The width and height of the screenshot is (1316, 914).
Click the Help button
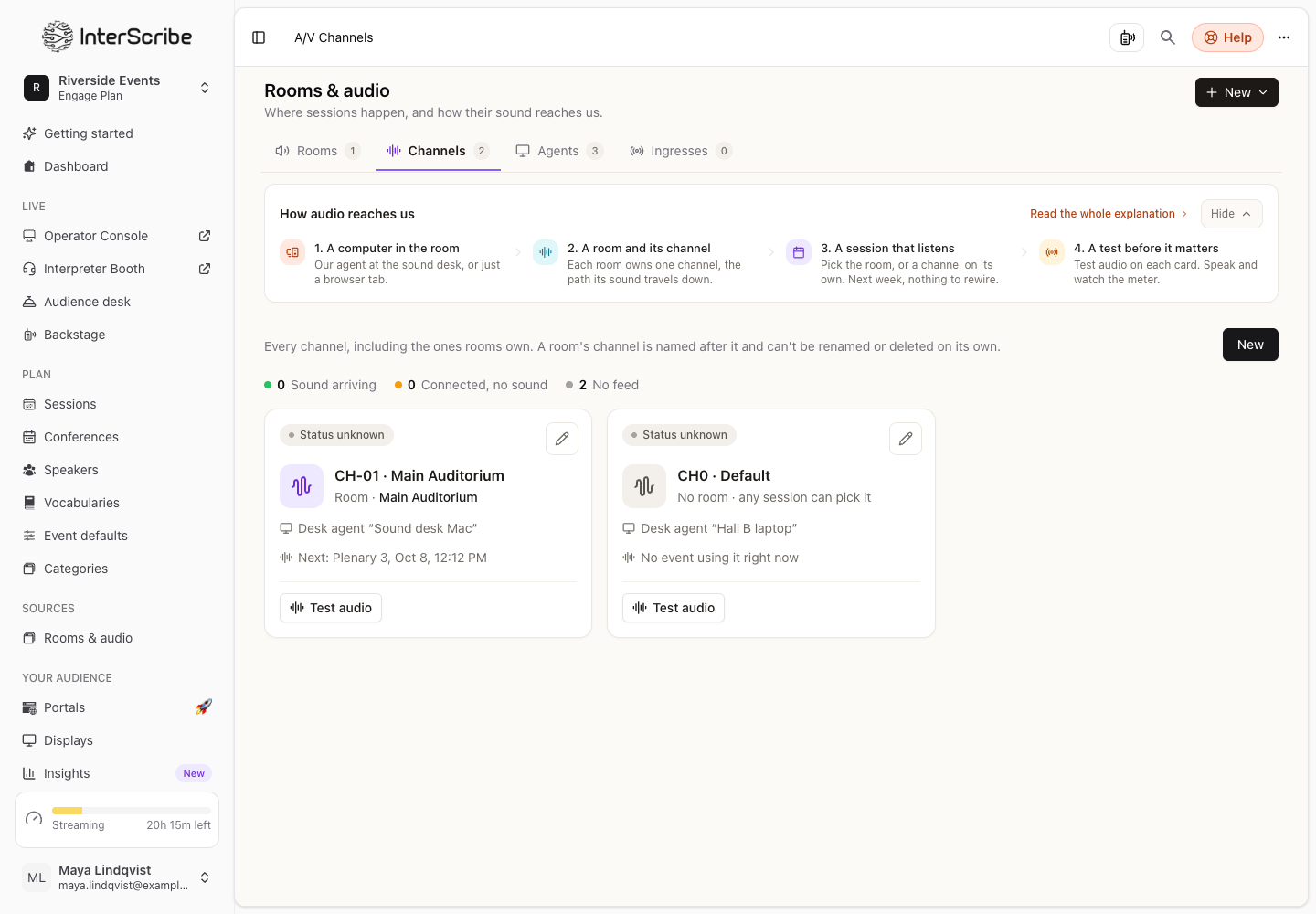[x=1227, y=37]
